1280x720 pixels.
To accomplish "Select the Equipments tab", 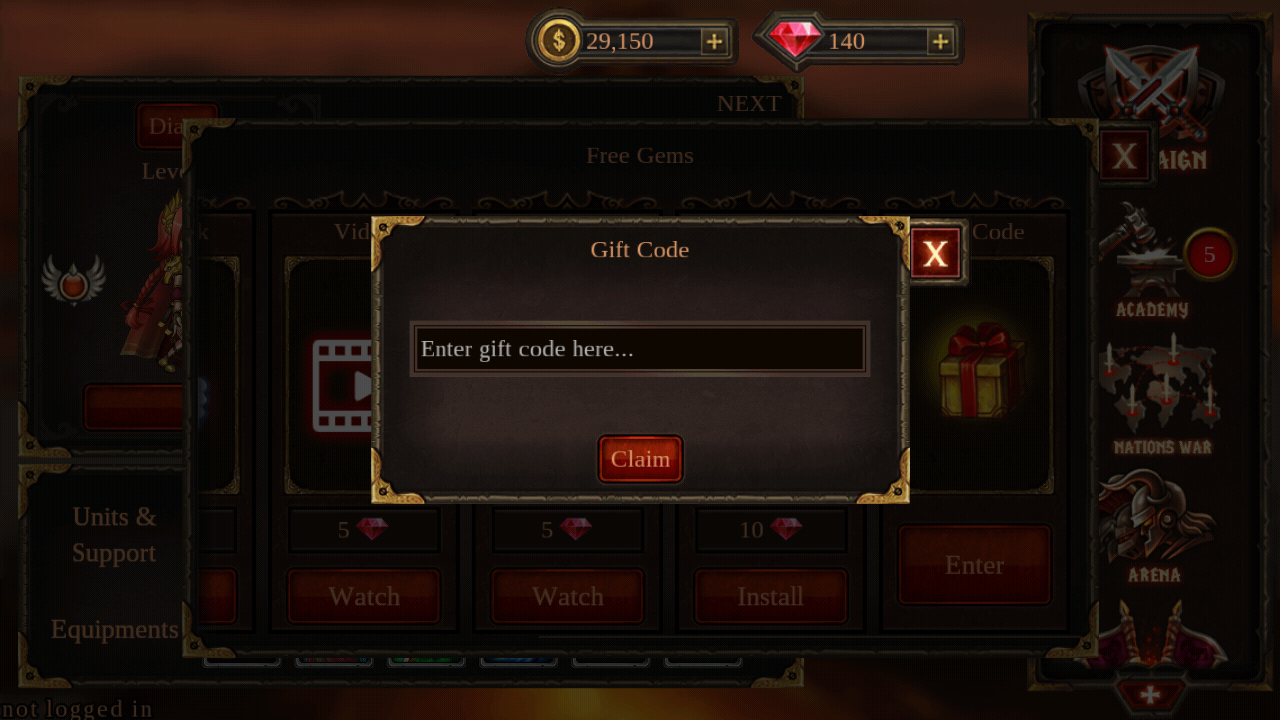I will pos(115,629).
